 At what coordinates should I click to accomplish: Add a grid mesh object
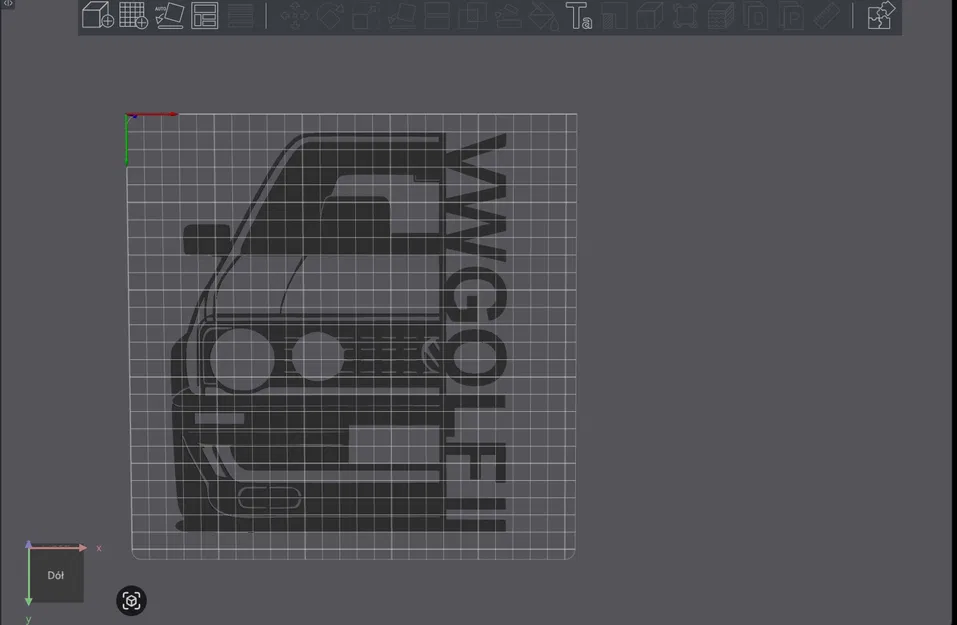[131, 17]
